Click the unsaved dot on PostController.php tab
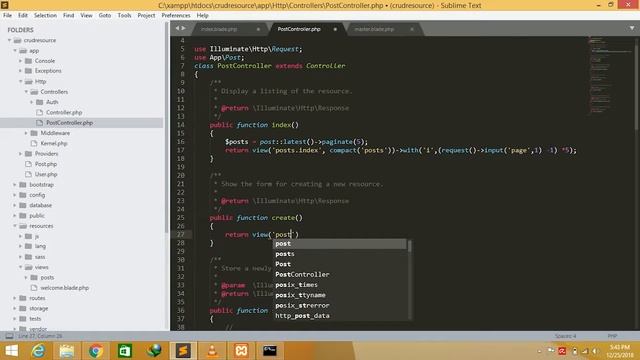The image size is (640, 360). [x=335, y=29]
